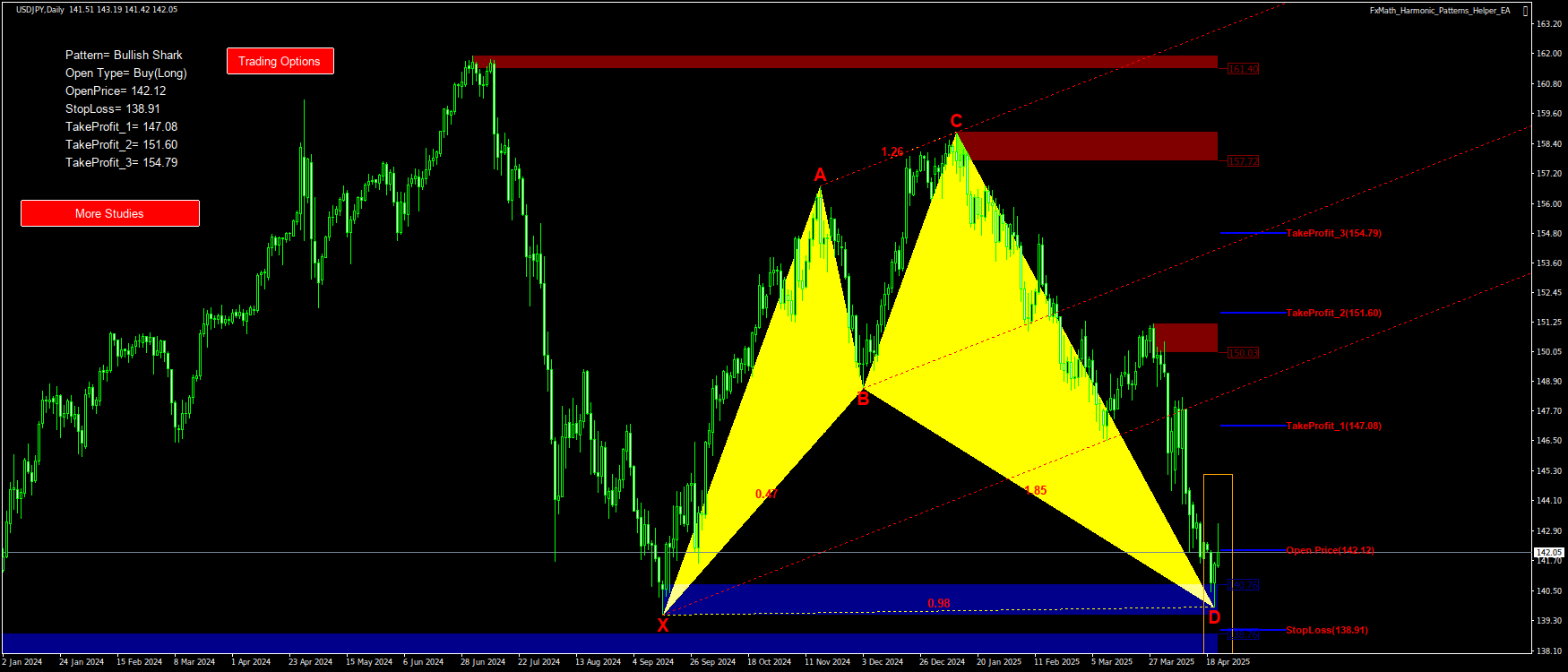Select the TakeProfit_3(154.79) level line label
1568x672 pixels.
click(x=1333, y=233)
